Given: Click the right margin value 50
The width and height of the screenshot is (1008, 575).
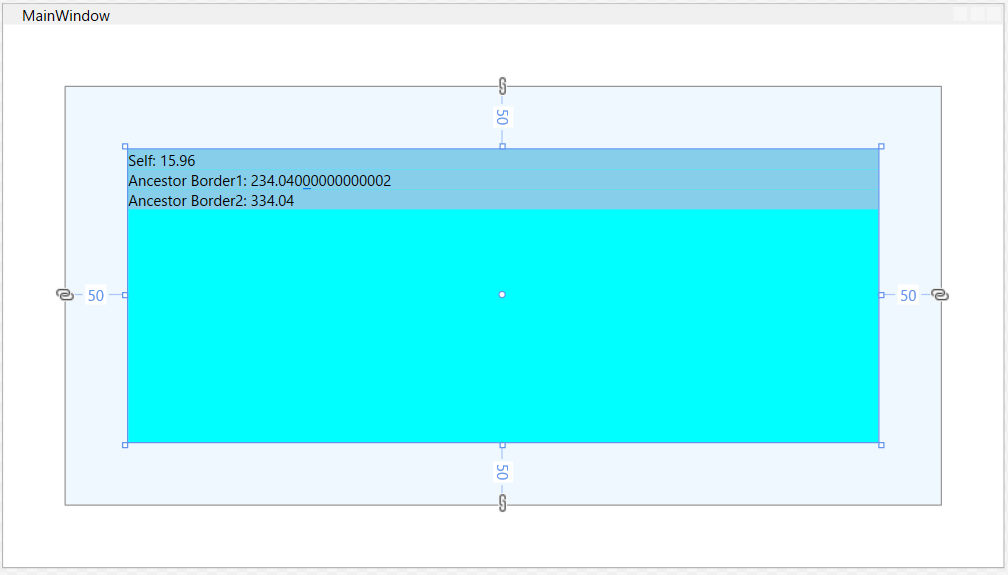Looking at the screenshot, I should click(908, 295).
